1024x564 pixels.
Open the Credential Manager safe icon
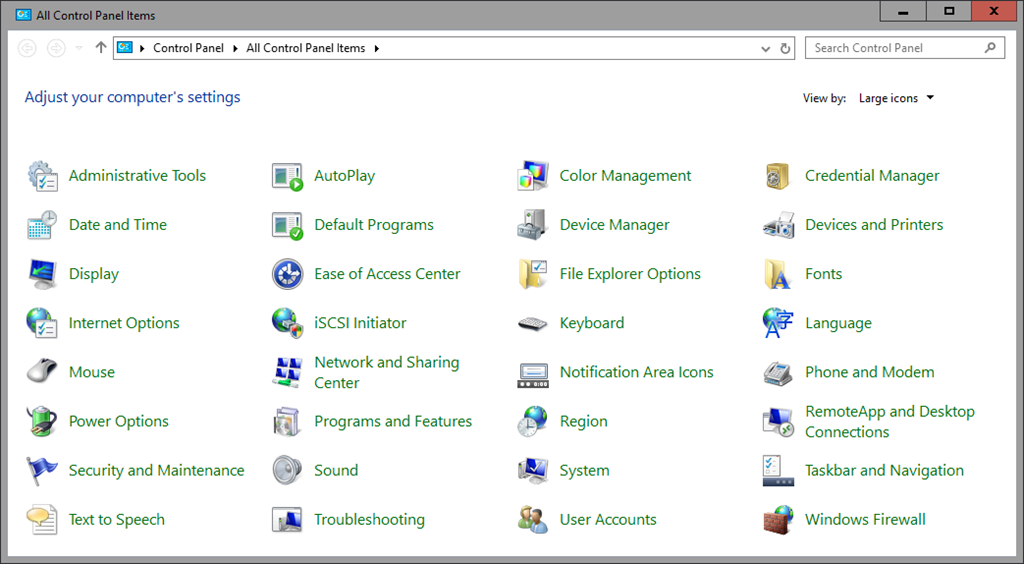click(778, 176)
